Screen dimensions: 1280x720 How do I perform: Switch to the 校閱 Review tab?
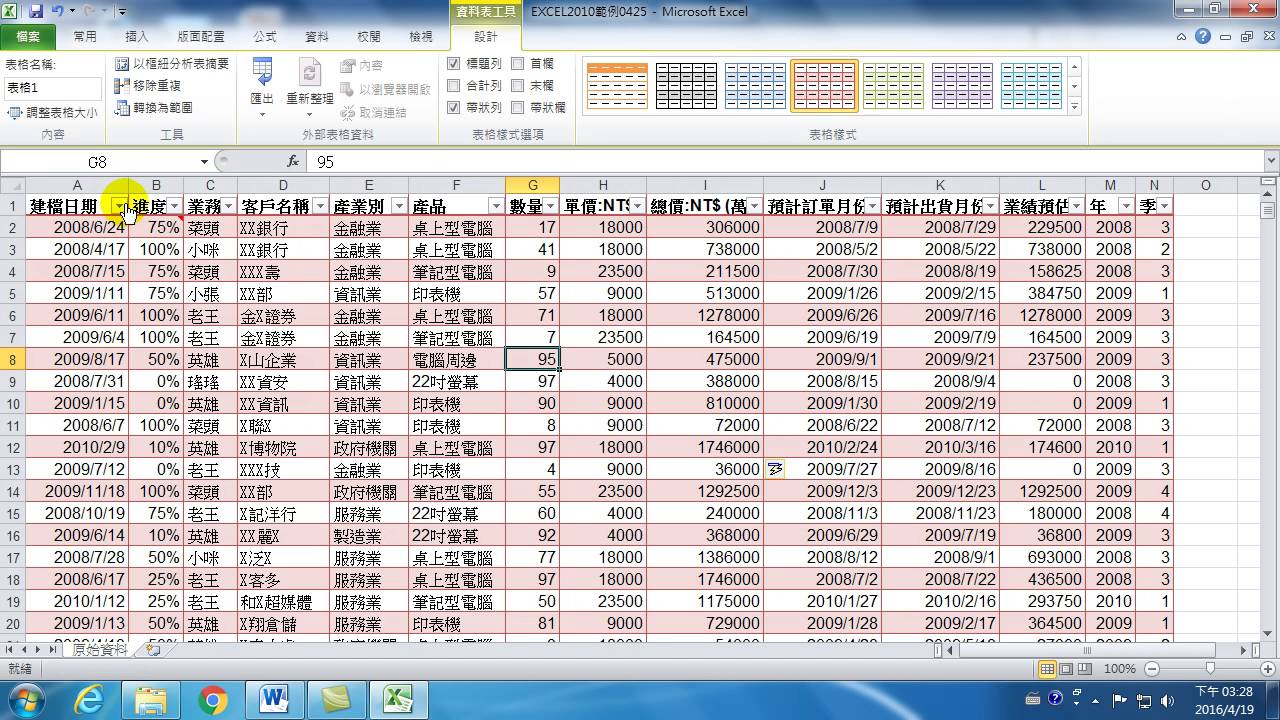369,36
